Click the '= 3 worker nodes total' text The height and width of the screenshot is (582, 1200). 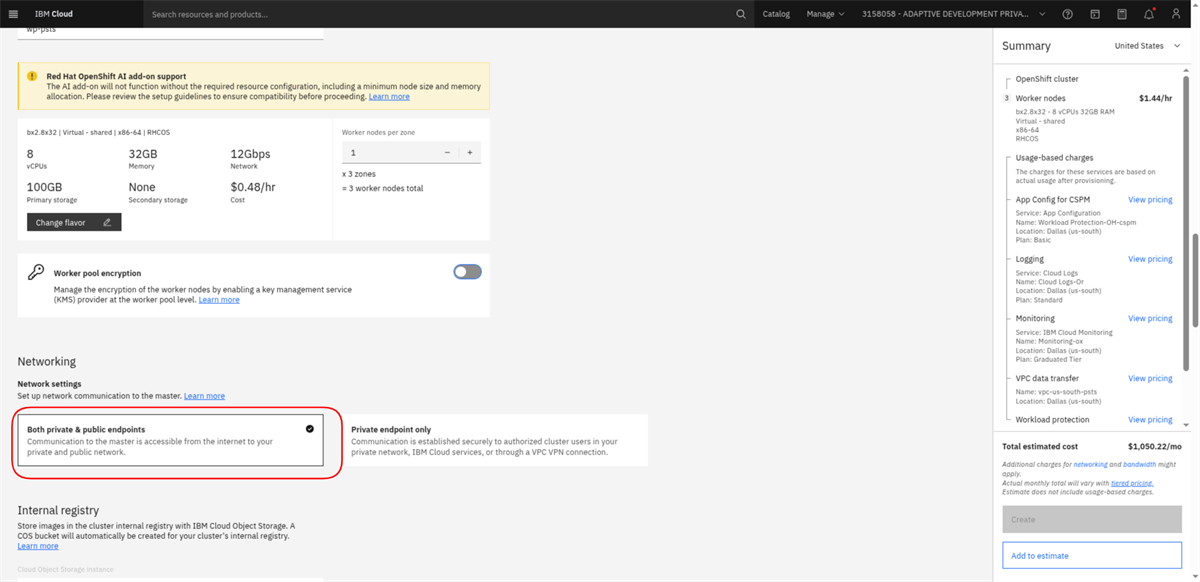click(x=382, y=188)
